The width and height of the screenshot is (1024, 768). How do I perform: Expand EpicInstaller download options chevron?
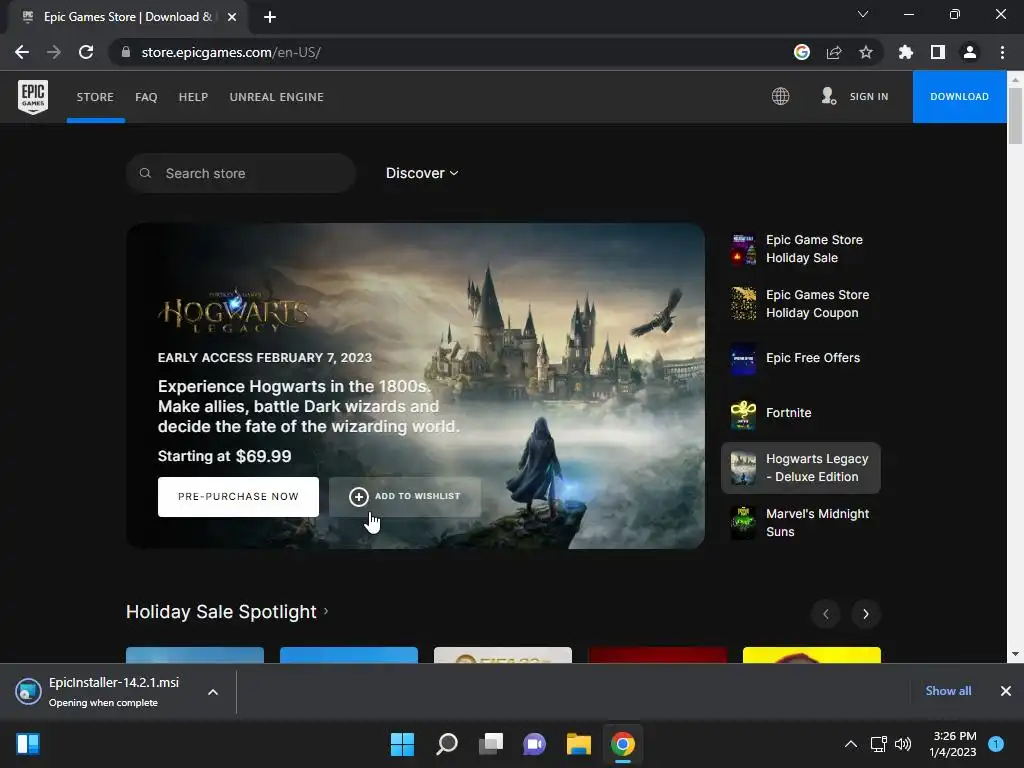point(213,692)
